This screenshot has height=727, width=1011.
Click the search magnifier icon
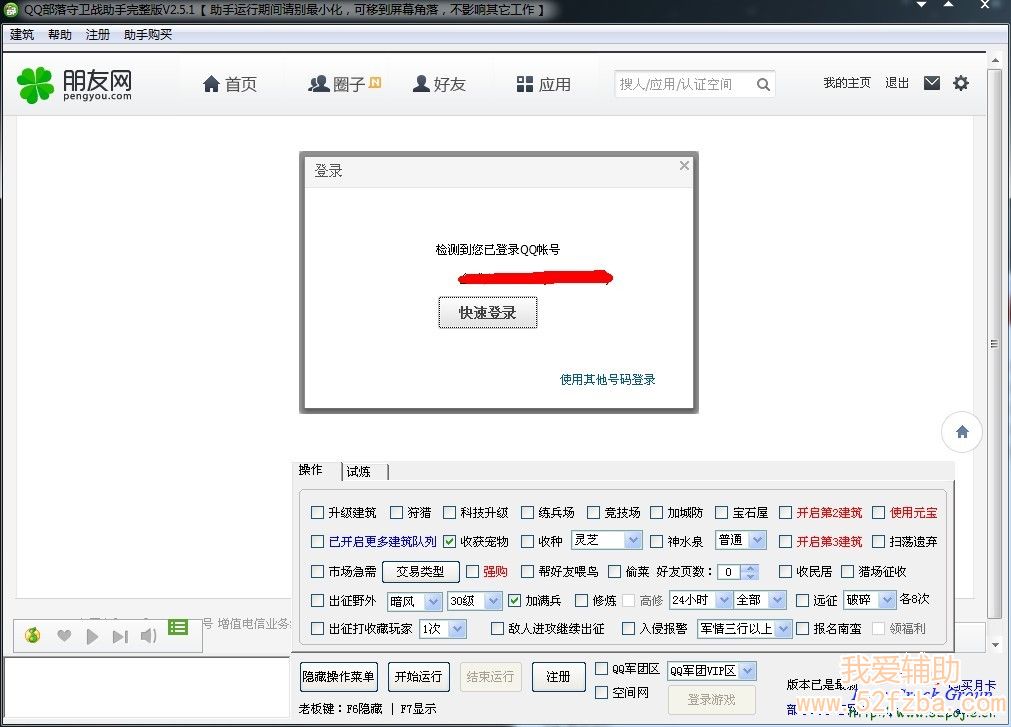tap(763, 85)
